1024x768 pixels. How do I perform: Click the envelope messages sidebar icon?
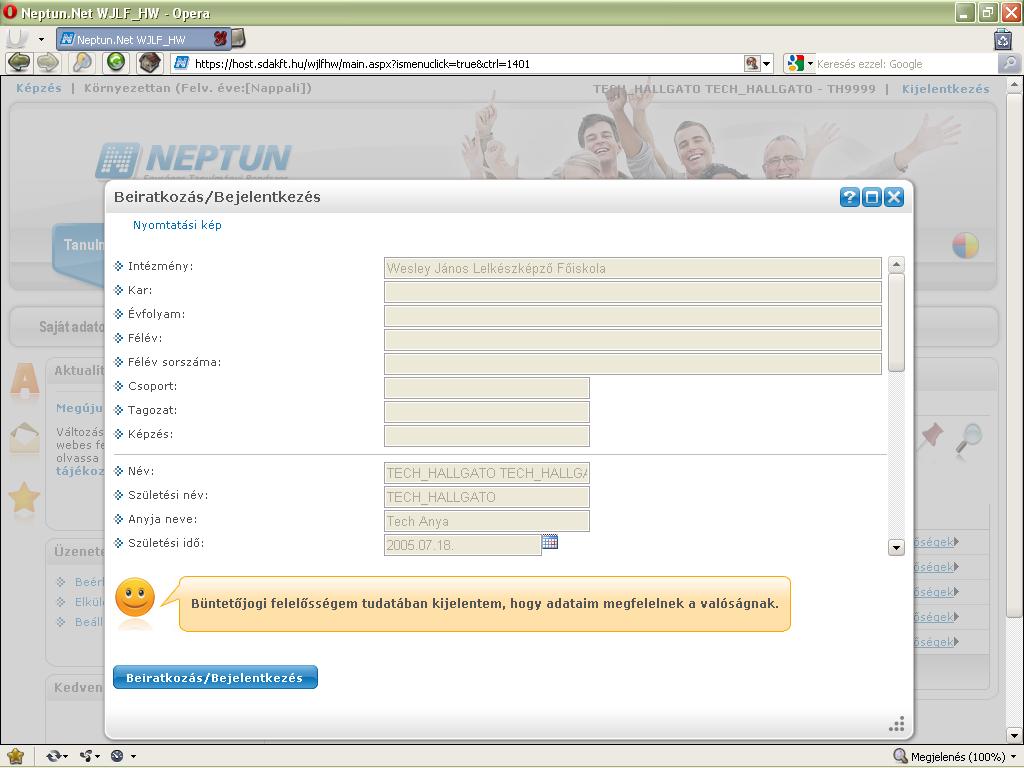(24, 438)
